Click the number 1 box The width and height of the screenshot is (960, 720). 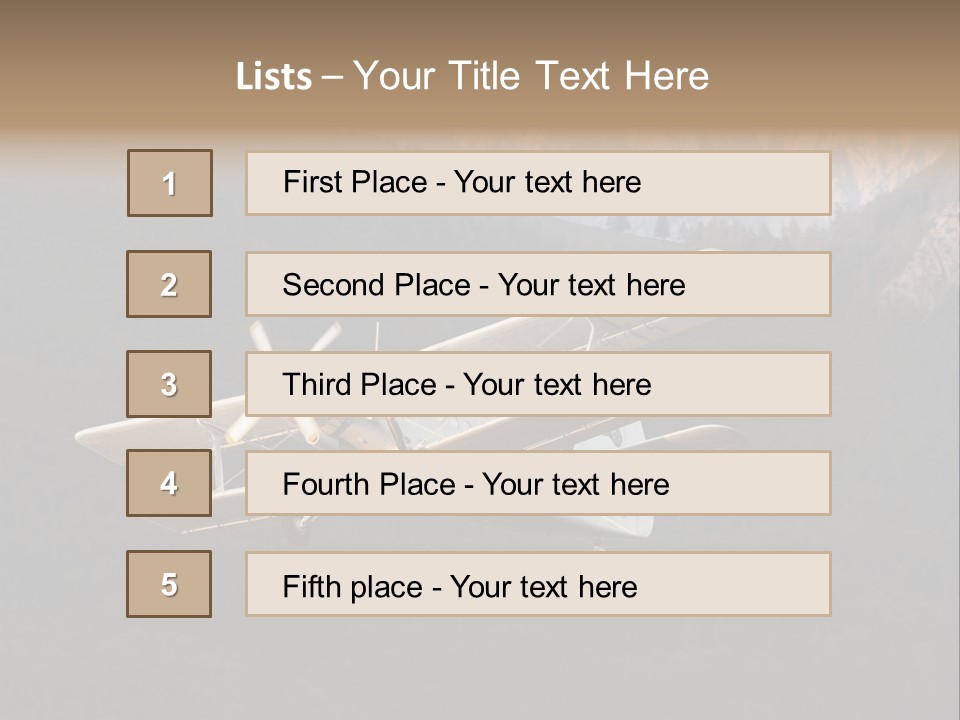click(170, 183)
